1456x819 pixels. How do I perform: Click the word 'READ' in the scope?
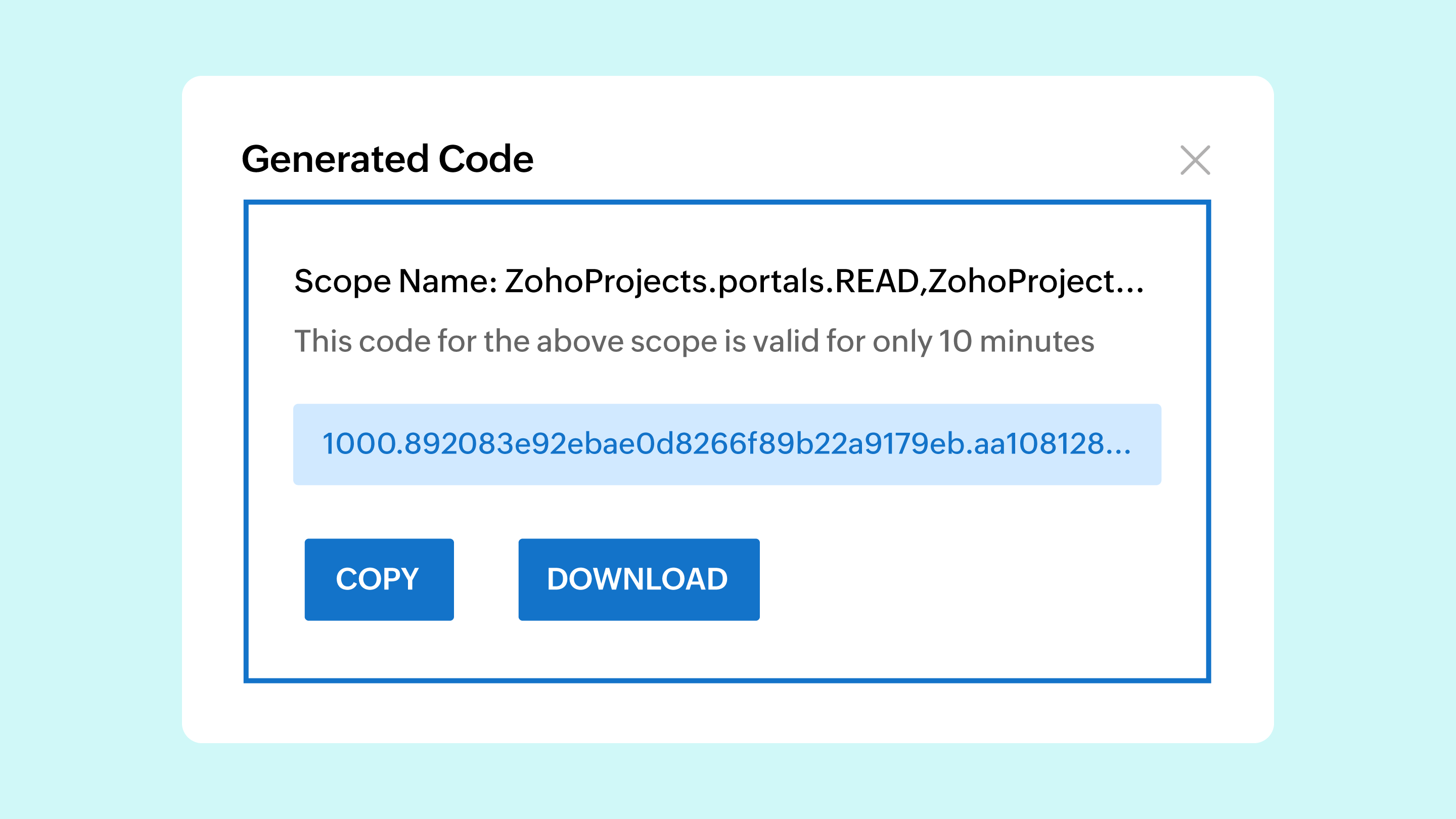point(877,281)
